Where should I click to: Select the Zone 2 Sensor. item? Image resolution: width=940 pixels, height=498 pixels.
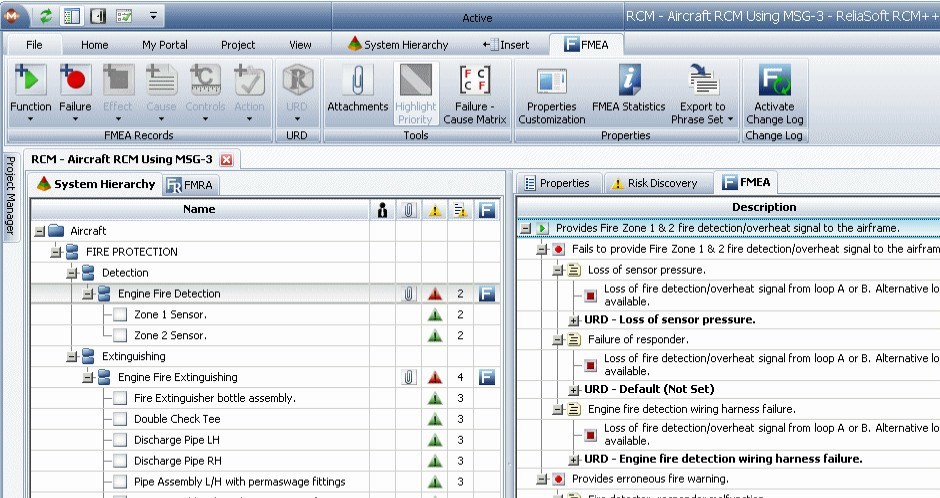170,336
